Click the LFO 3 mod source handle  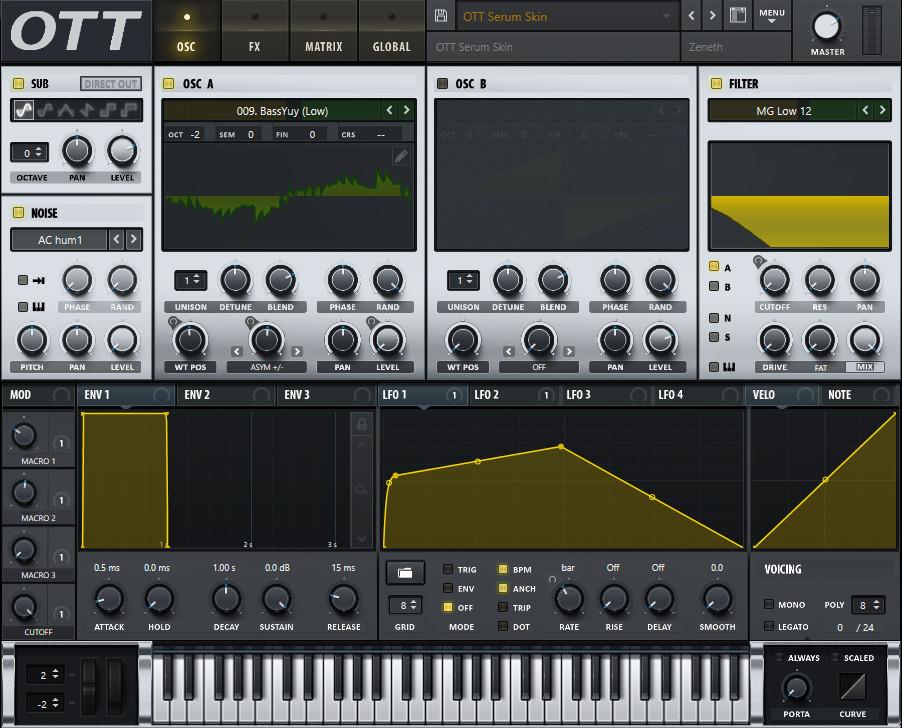[638, 395]
